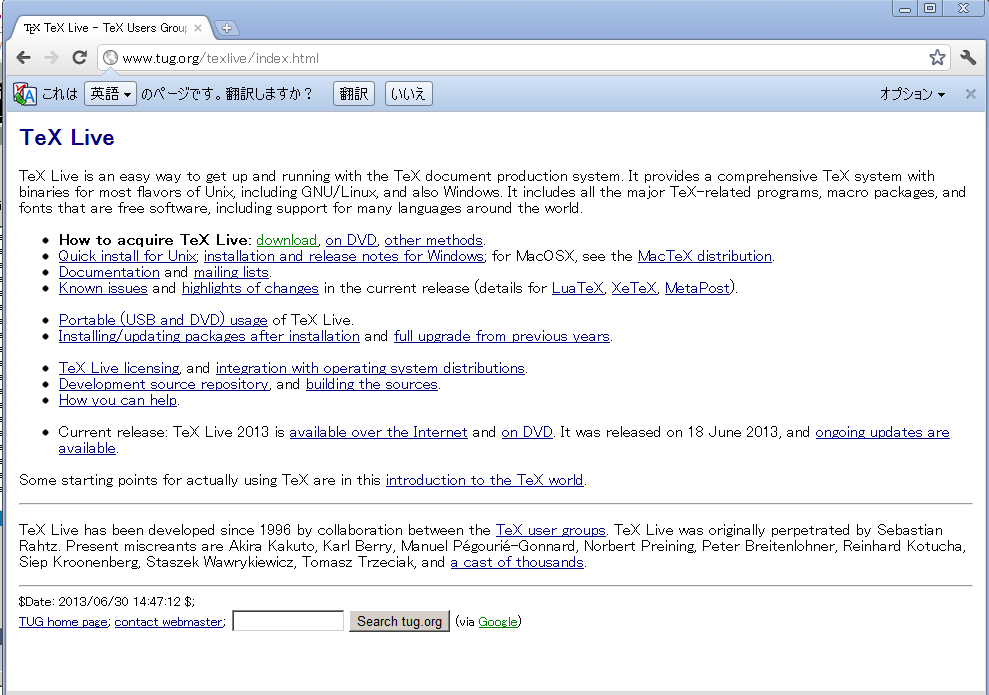Screen dimensions: 989x695
Task: Bookmark this page with the star icon
Action: click(x=936, y=58)
